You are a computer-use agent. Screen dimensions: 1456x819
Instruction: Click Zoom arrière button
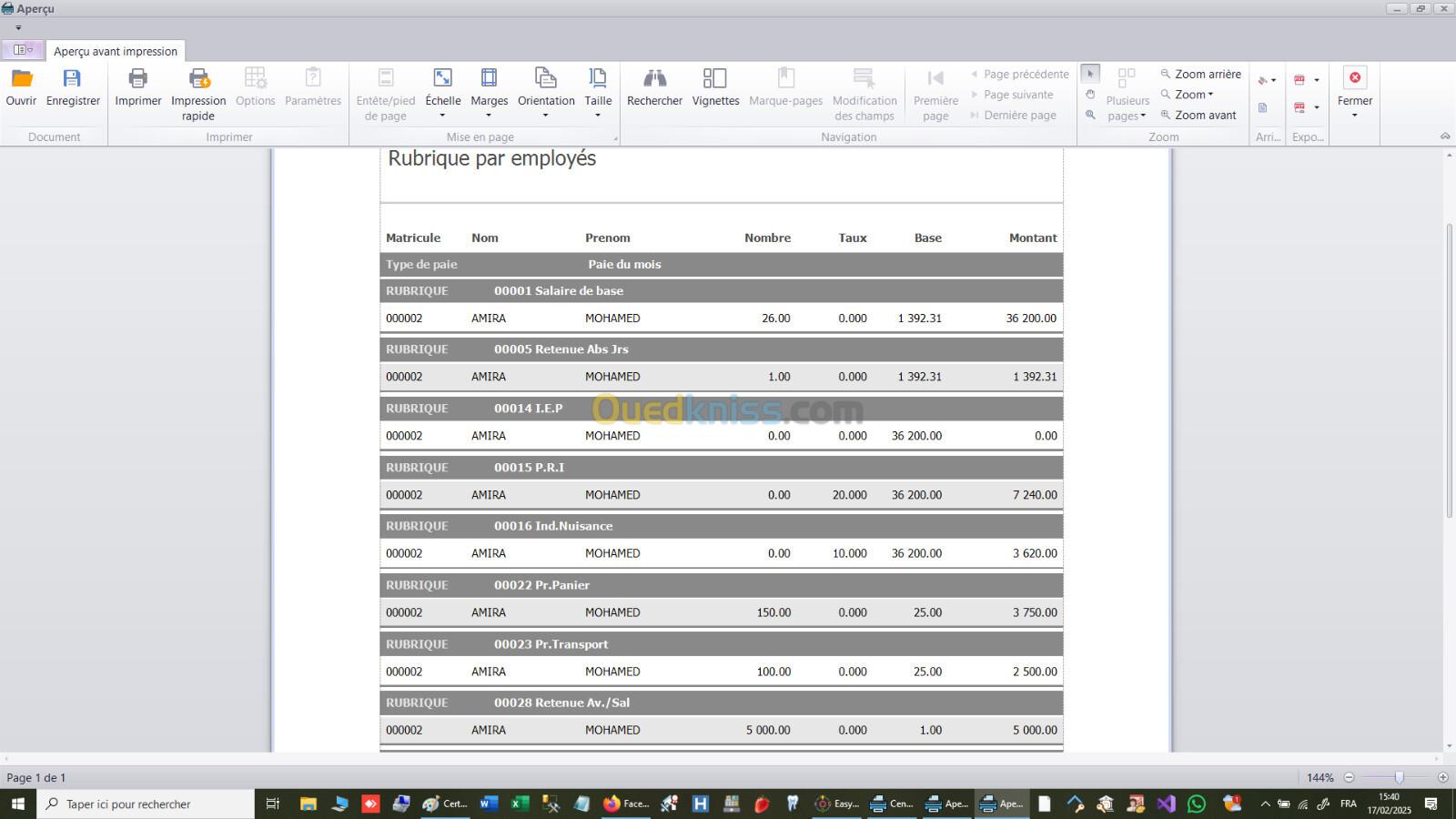1200,75
